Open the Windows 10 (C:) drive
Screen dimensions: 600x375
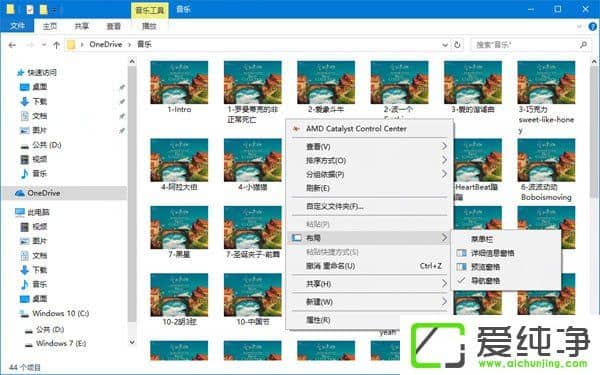point(54,313)
